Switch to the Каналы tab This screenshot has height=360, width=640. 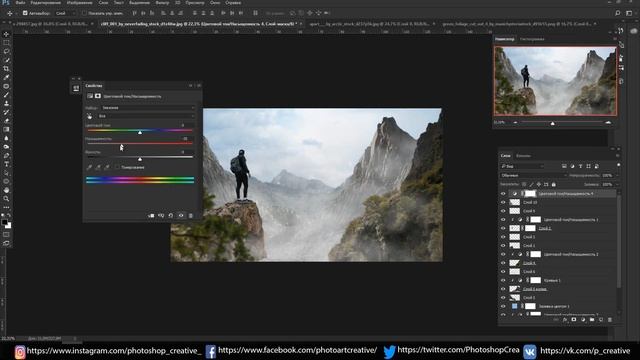point(523,156)
